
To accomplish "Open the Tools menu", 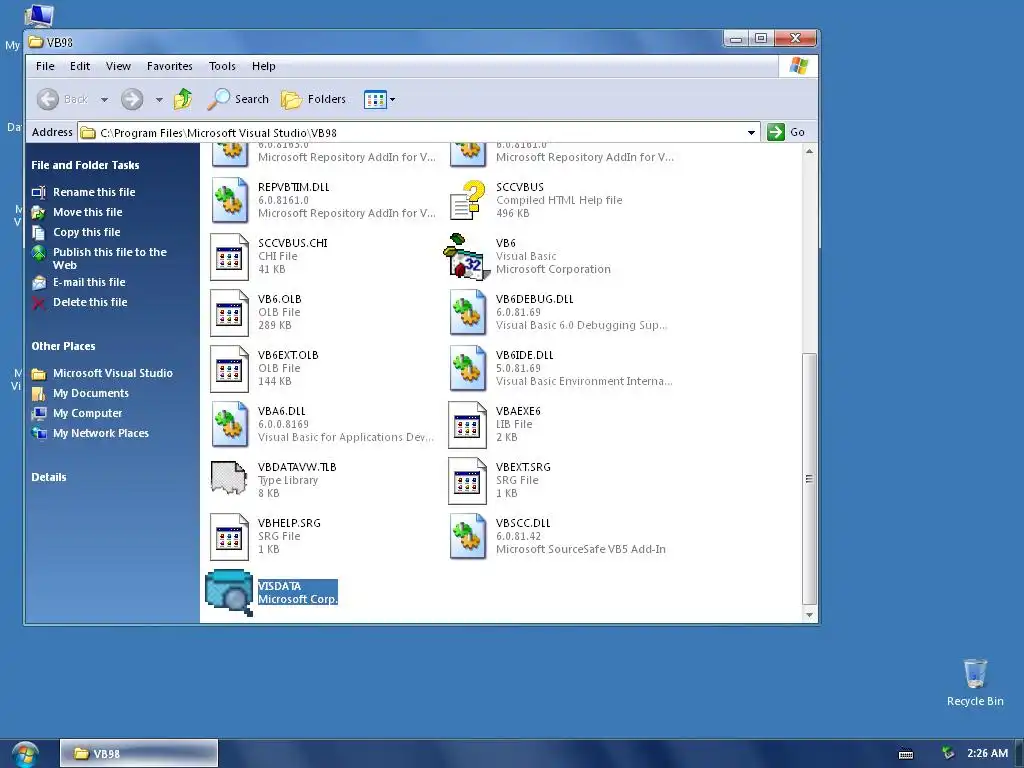I will point(222,66).
